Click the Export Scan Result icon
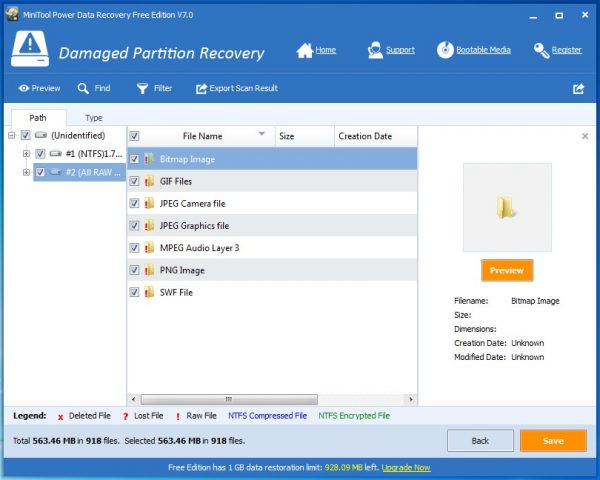This screenshot has height=480, width=600. (201, 89)
